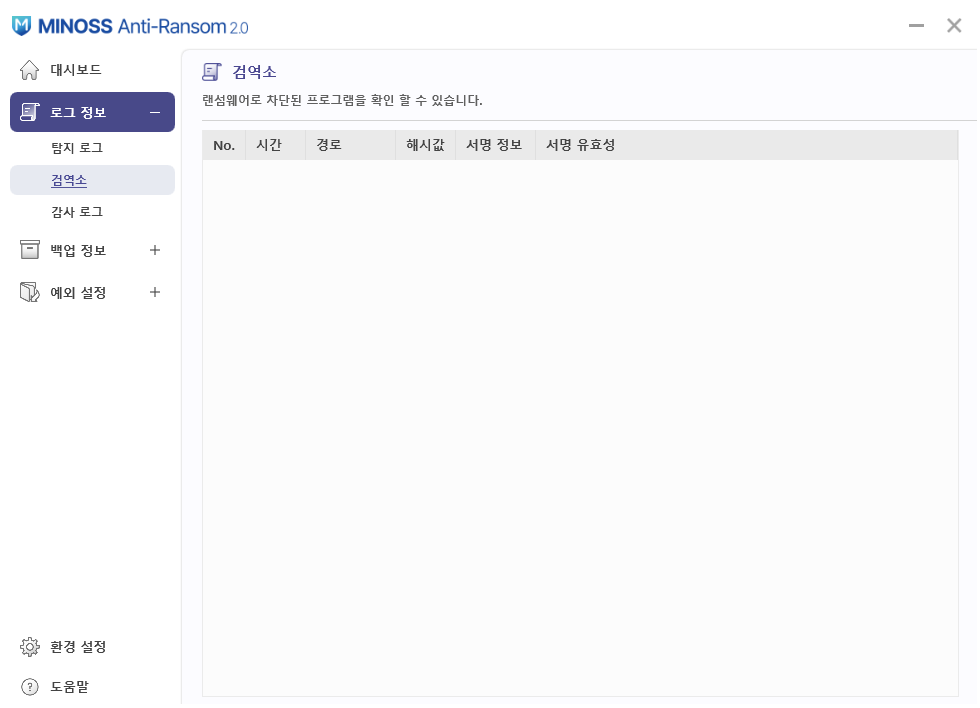
Task: Open the 탐지 로그 submenu
Action: pos(77,148)
